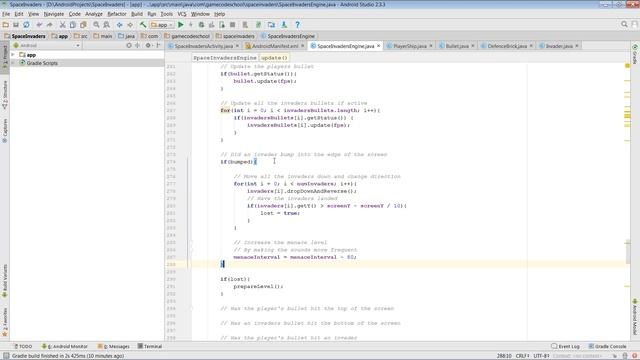Toggle the Captures tool window stripe

click(5, 130)
